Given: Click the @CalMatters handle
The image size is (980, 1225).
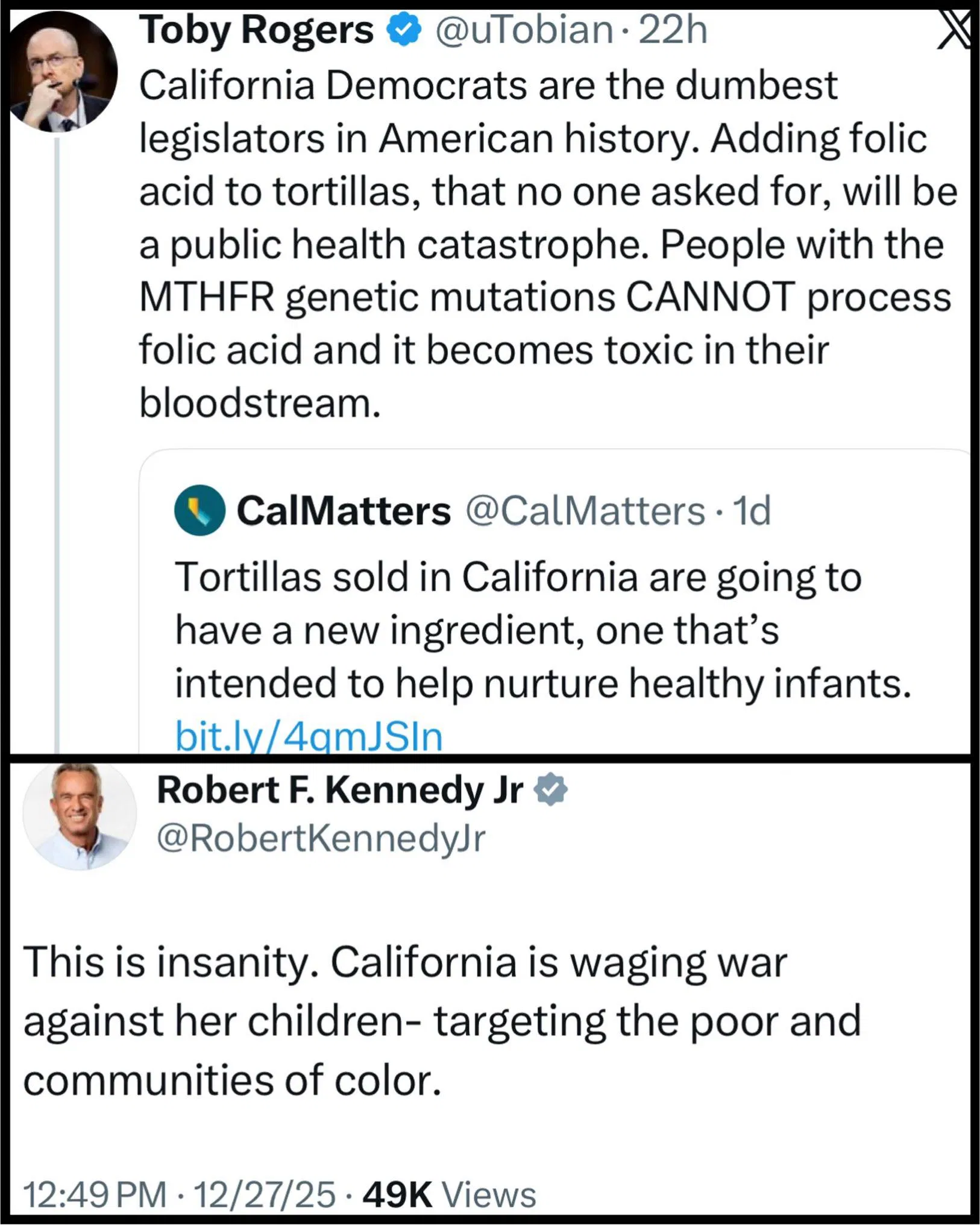Looking at the screenshot, I should 585,511.
